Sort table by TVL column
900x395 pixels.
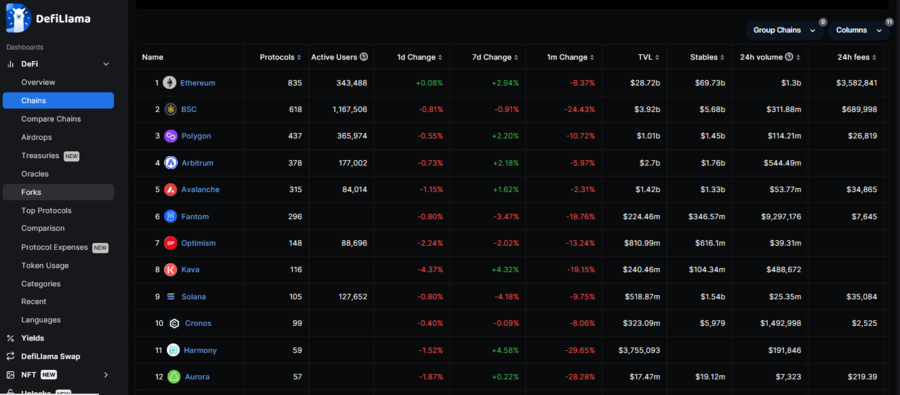[x=649, y=57]
